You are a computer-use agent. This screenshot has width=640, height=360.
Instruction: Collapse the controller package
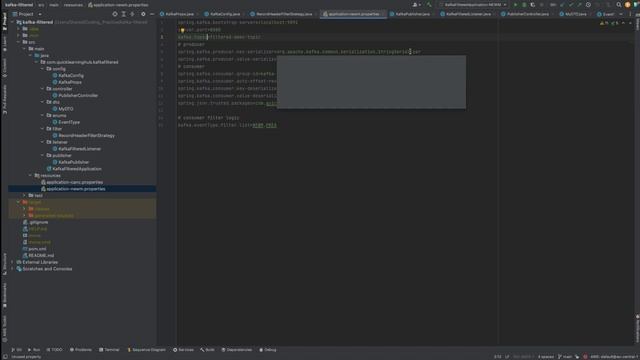pyautogui.click(x=42, y=89)
